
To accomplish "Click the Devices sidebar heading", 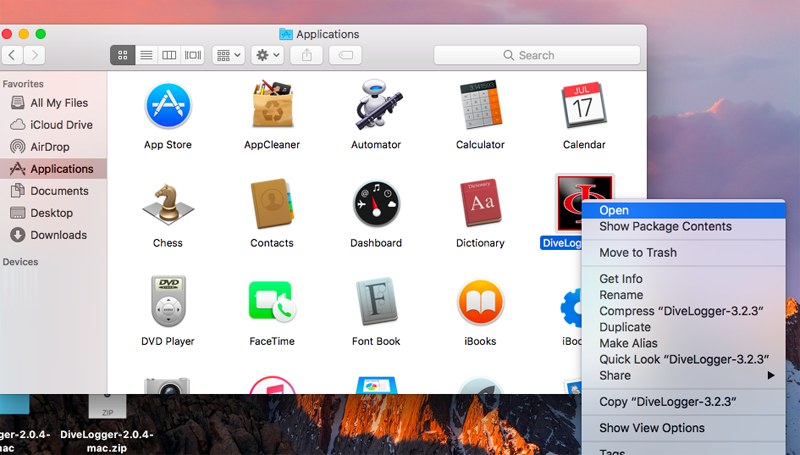I will point(20,262).
